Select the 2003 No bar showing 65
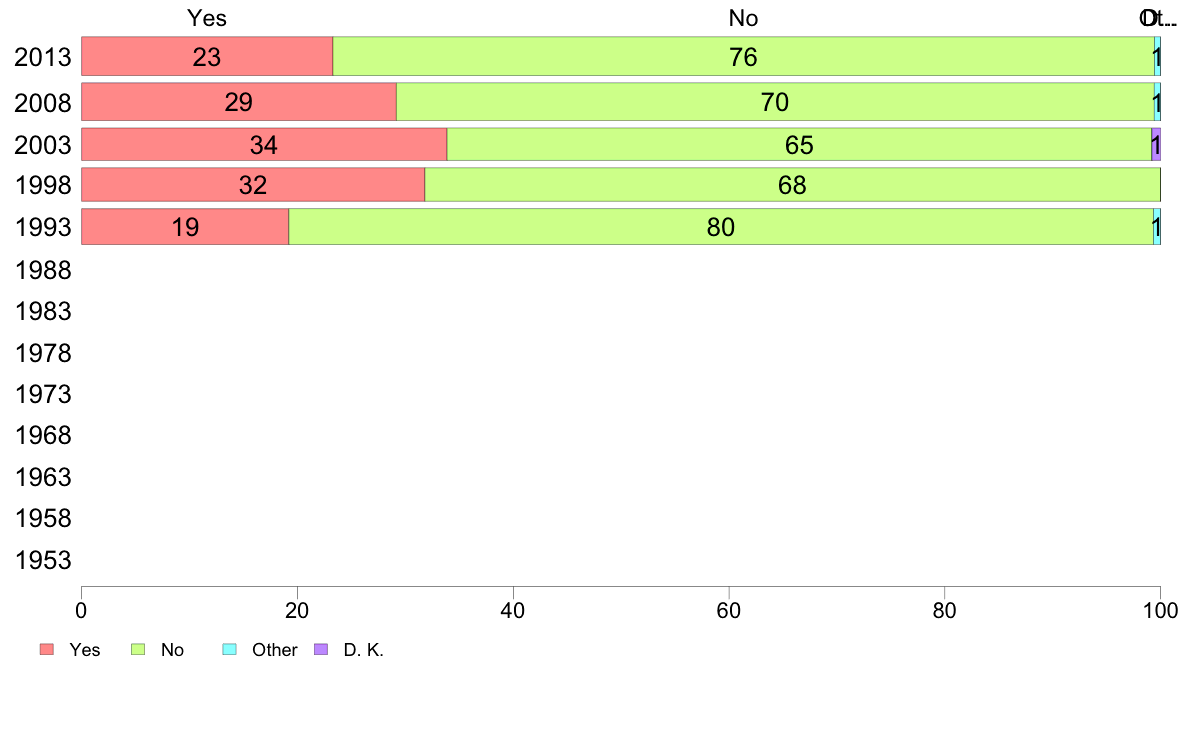 pyautogui.click(x=799, y=145)
